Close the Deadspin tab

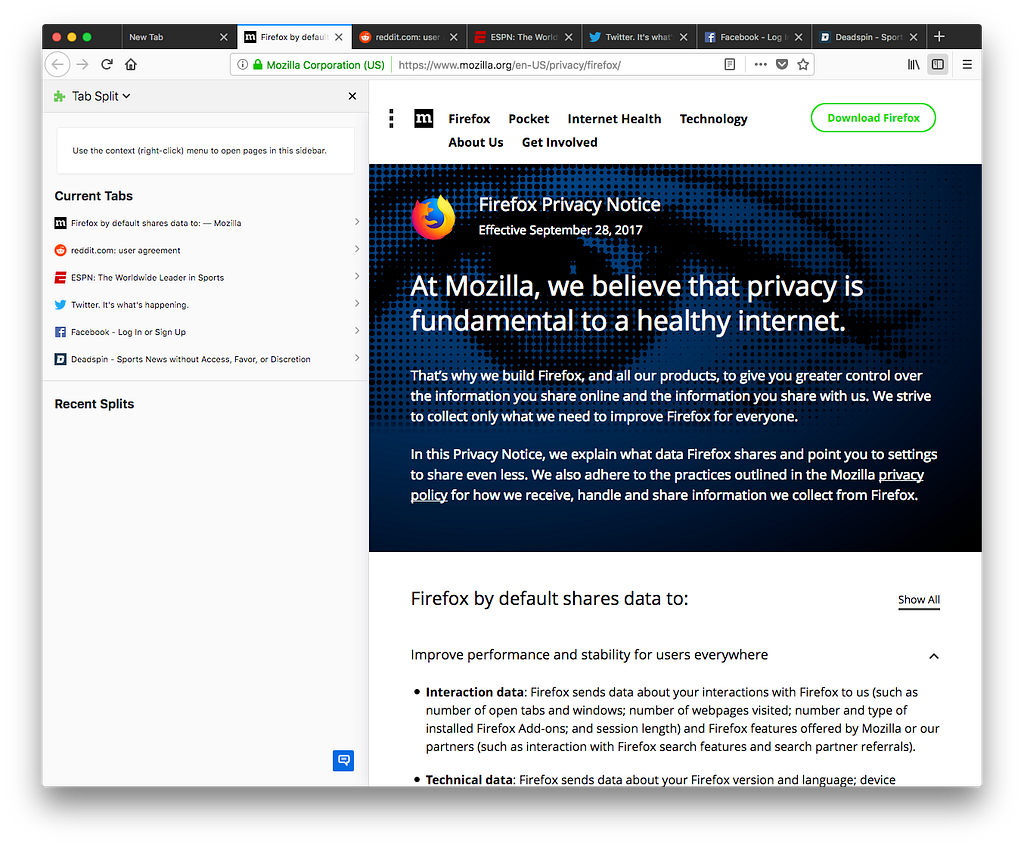(914, 37)
